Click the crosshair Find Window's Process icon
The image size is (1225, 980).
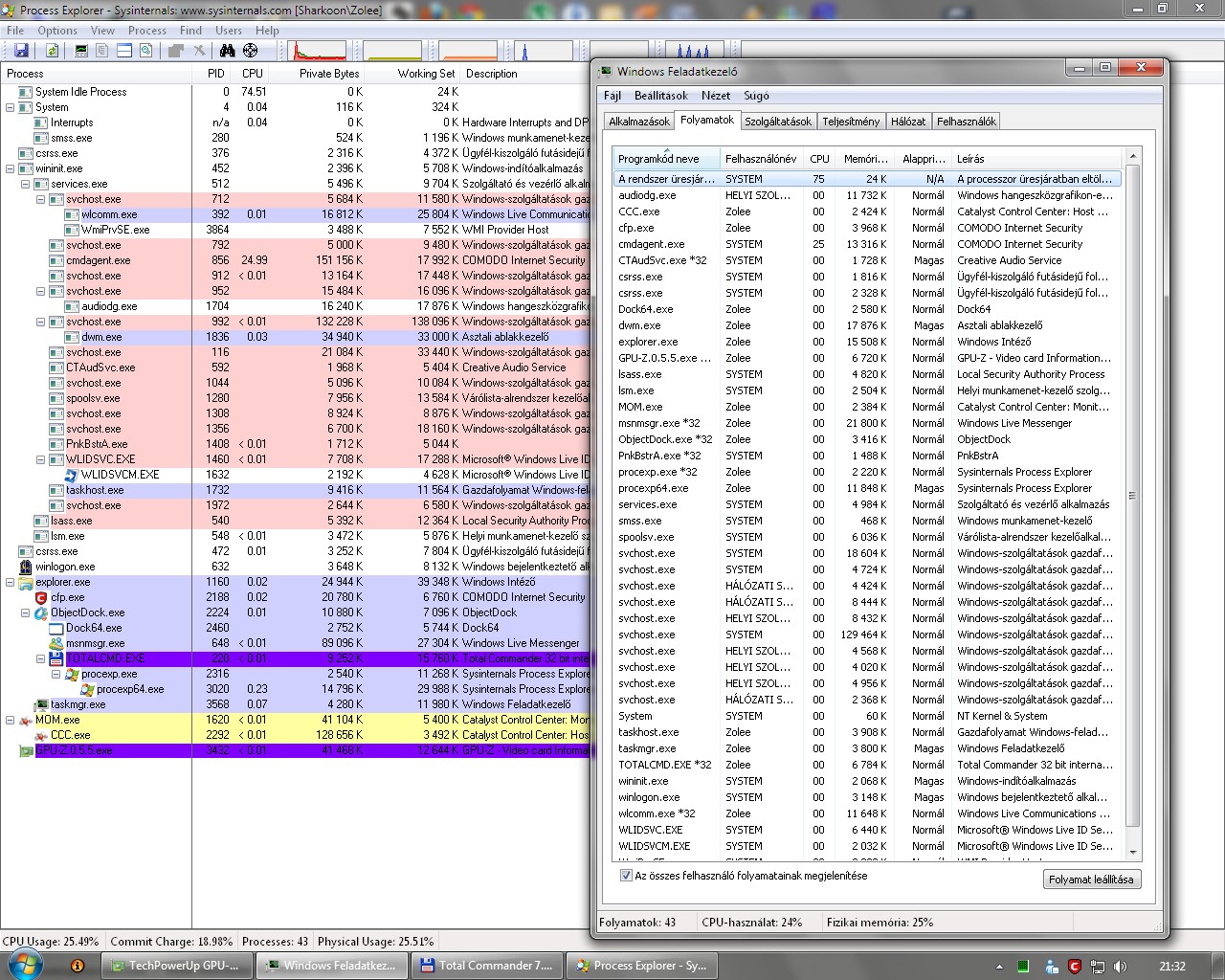[250, 50]
